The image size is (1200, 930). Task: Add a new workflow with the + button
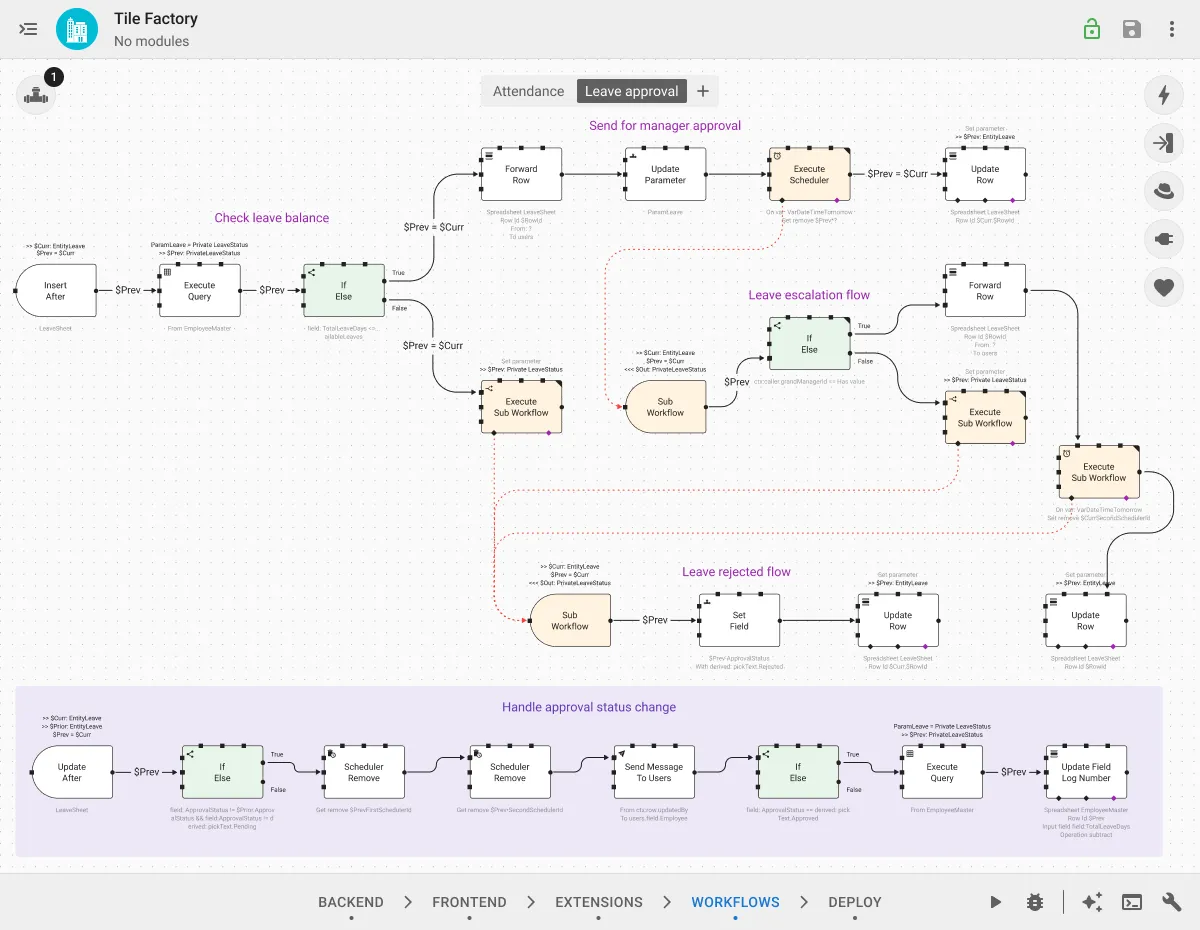point(703,90)
